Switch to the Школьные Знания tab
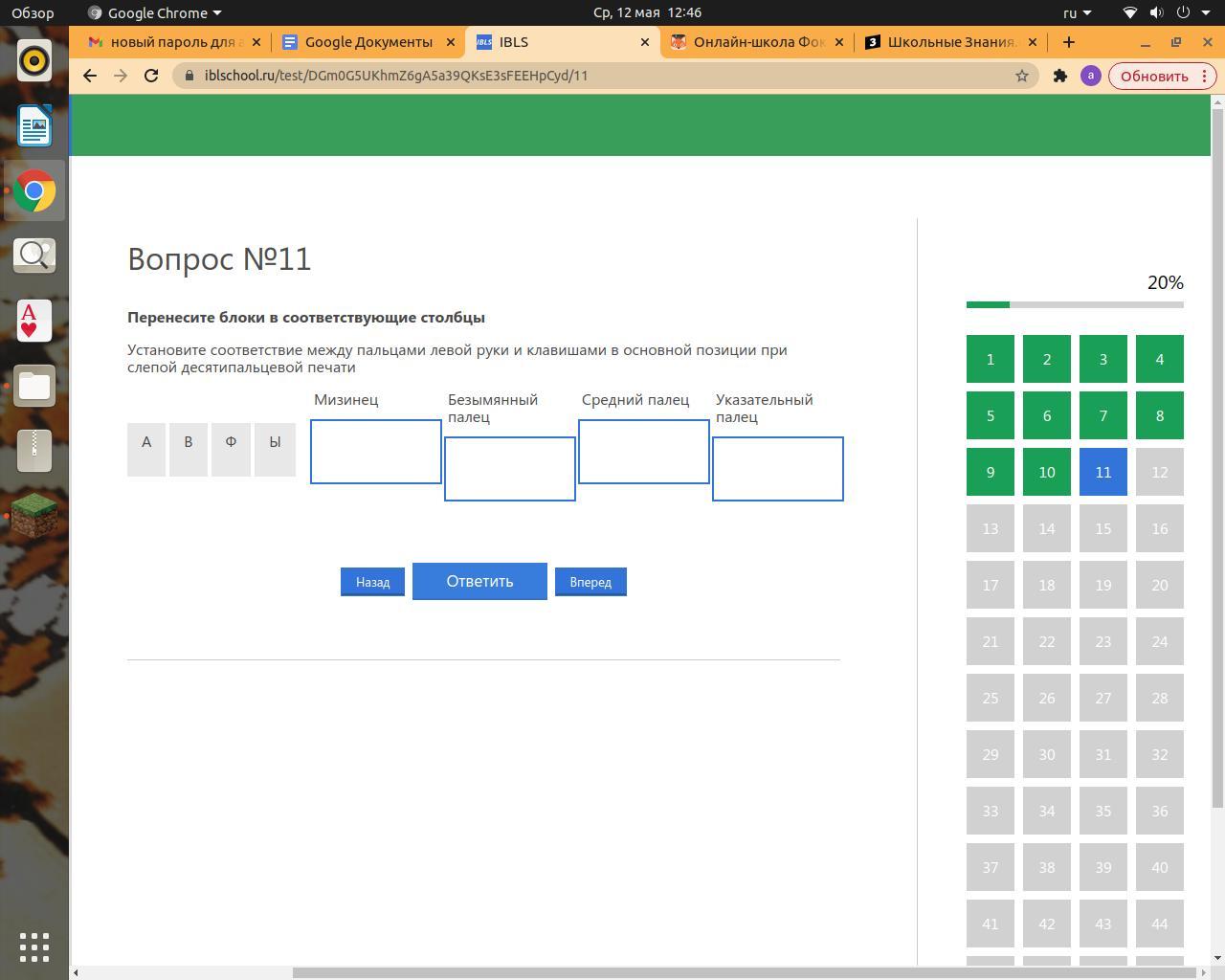The width and height of the screenshot is (1225, 980). [949, 42]
